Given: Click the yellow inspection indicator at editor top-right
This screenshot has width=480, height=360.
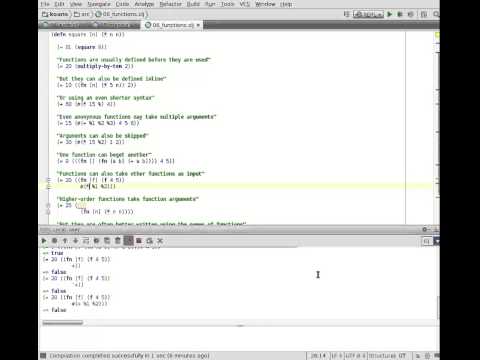Looking at the screenshot, I should (x=437, y=35).
